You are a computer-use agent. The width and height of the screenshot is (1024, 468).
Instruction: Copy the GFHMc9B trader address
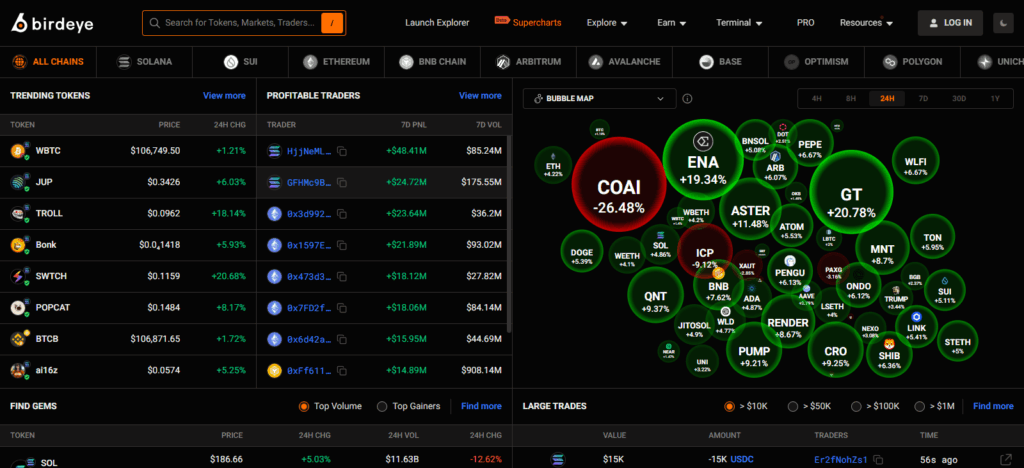342,182
